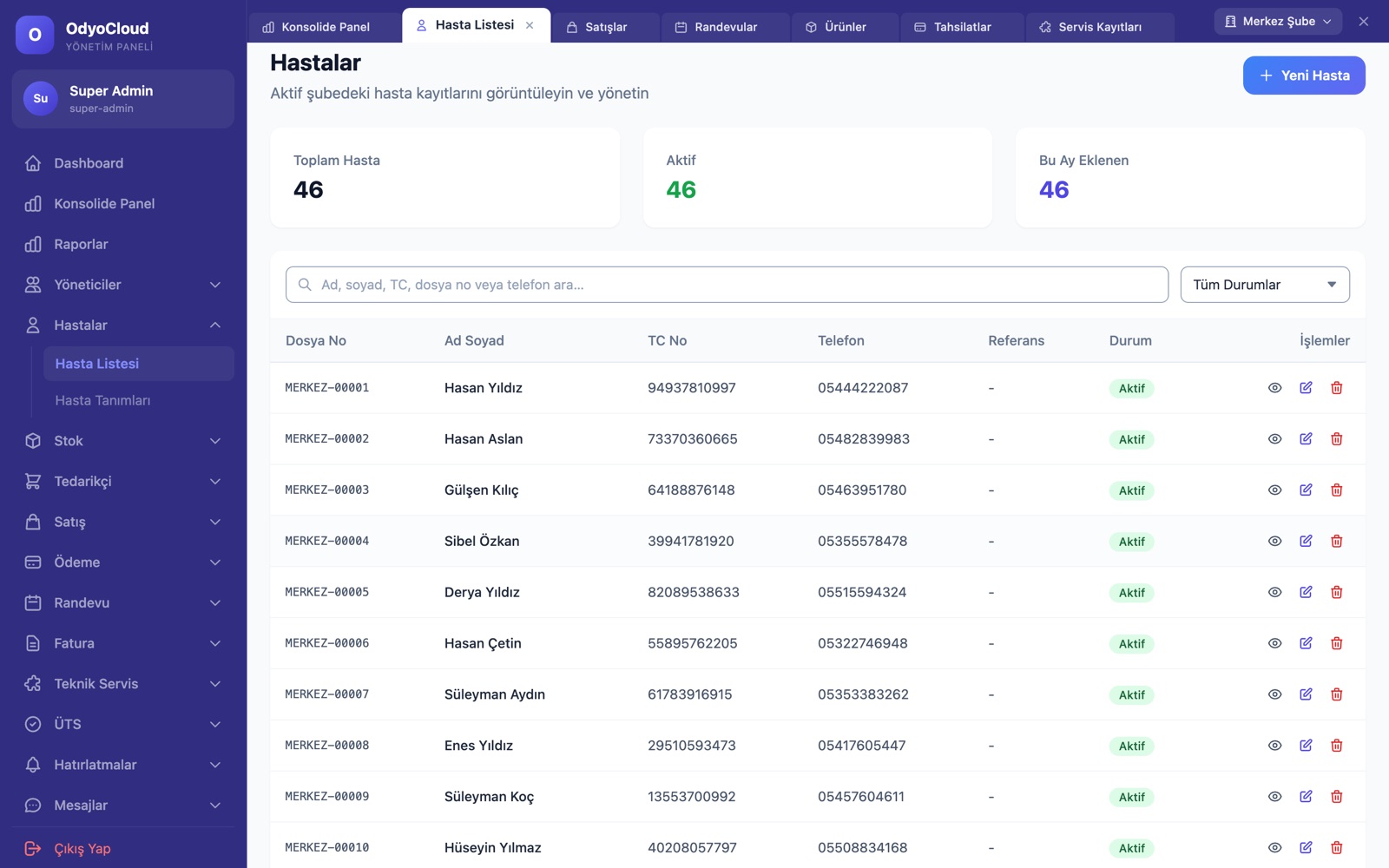1389x868 pixels.
Task: Switch to the Randevular tab
Action: click(725, 27)
